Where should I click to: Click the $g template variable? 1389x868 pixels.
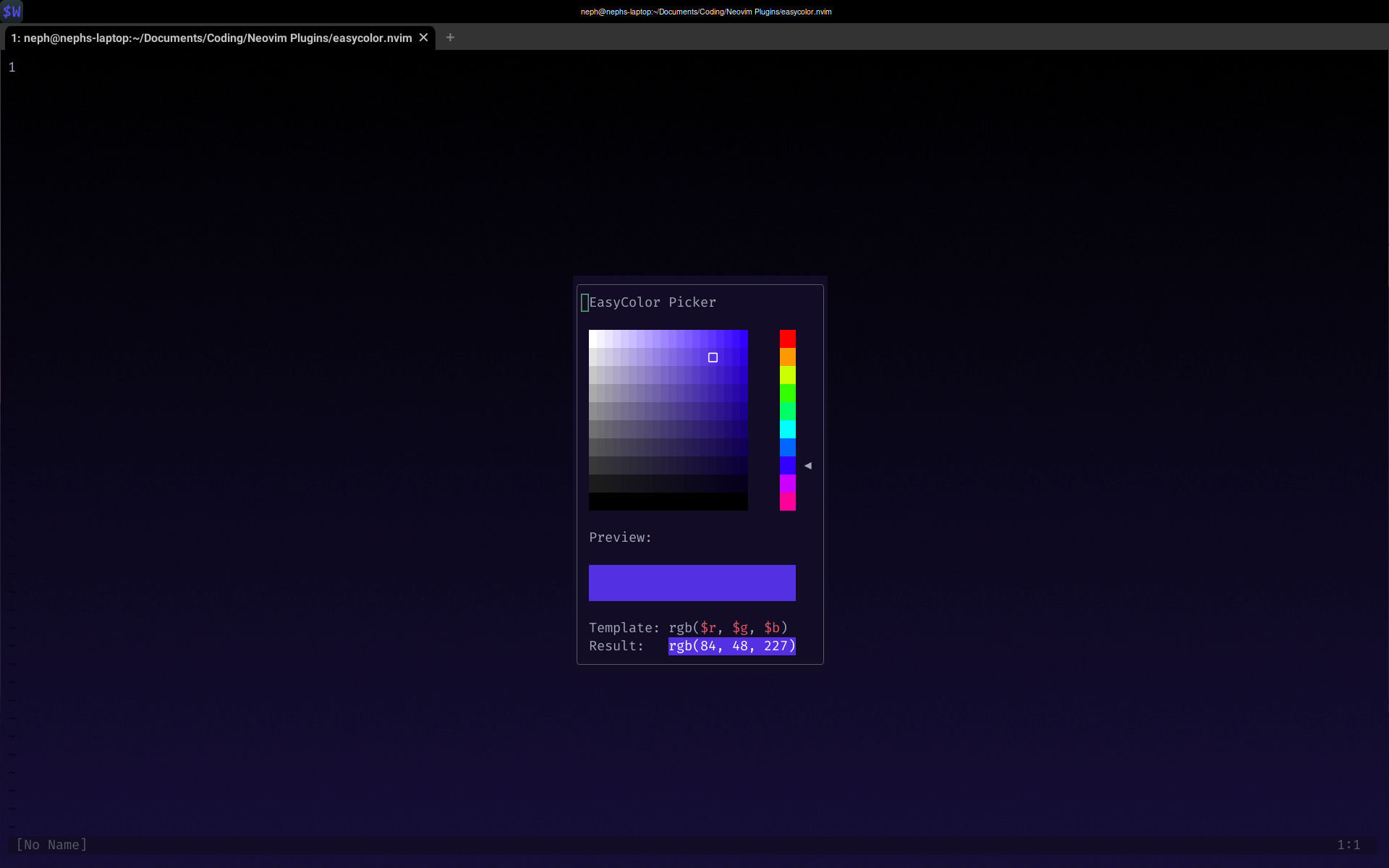739,628
